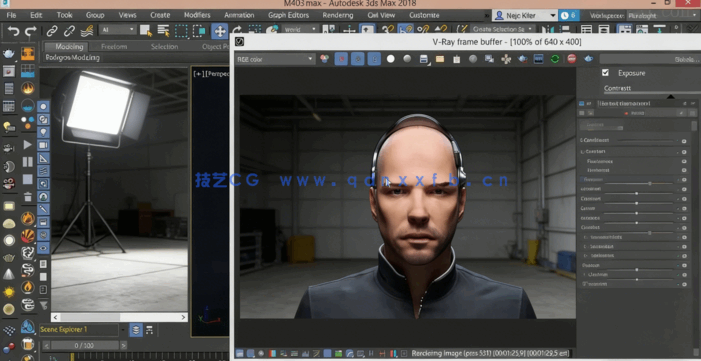Click the viewport [+] label menu
Viewport: 701px width, 361px height.
pos(198,74)
